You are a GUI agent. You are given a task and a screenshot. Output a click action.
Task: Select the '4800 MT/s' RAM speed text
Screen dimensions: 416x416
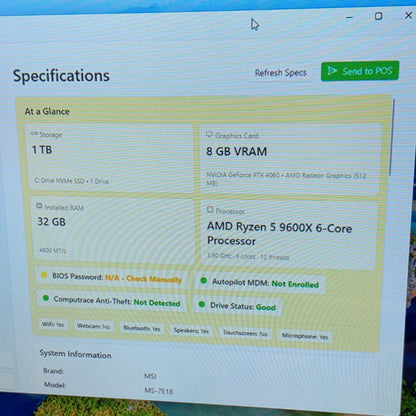(x=53, y=250)
